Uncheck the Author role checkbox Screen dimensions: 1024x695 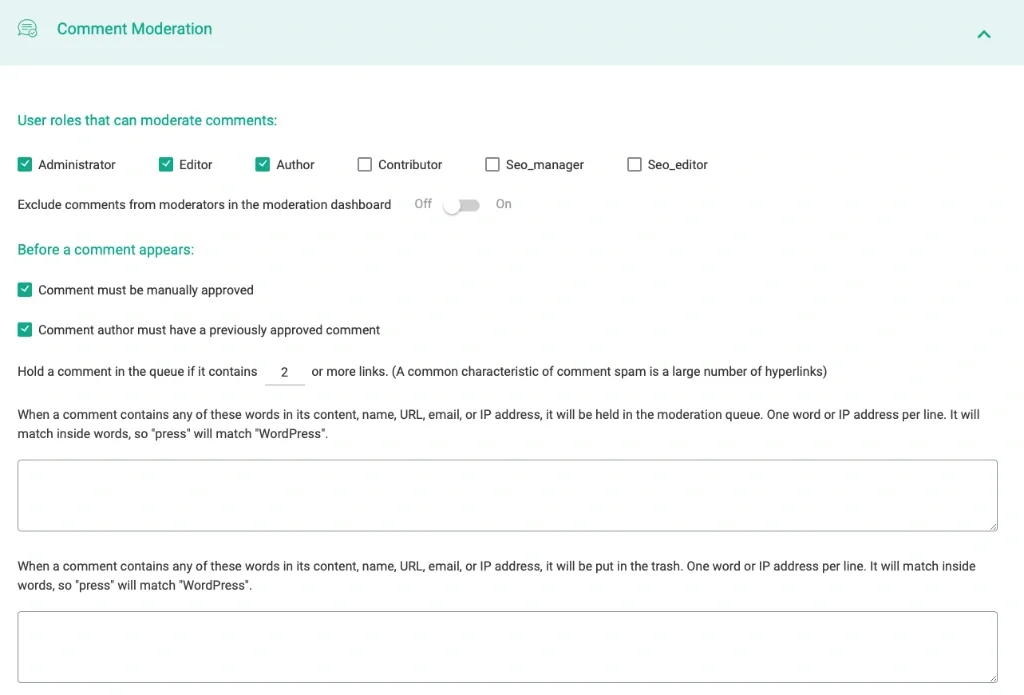tap(263, 164)
